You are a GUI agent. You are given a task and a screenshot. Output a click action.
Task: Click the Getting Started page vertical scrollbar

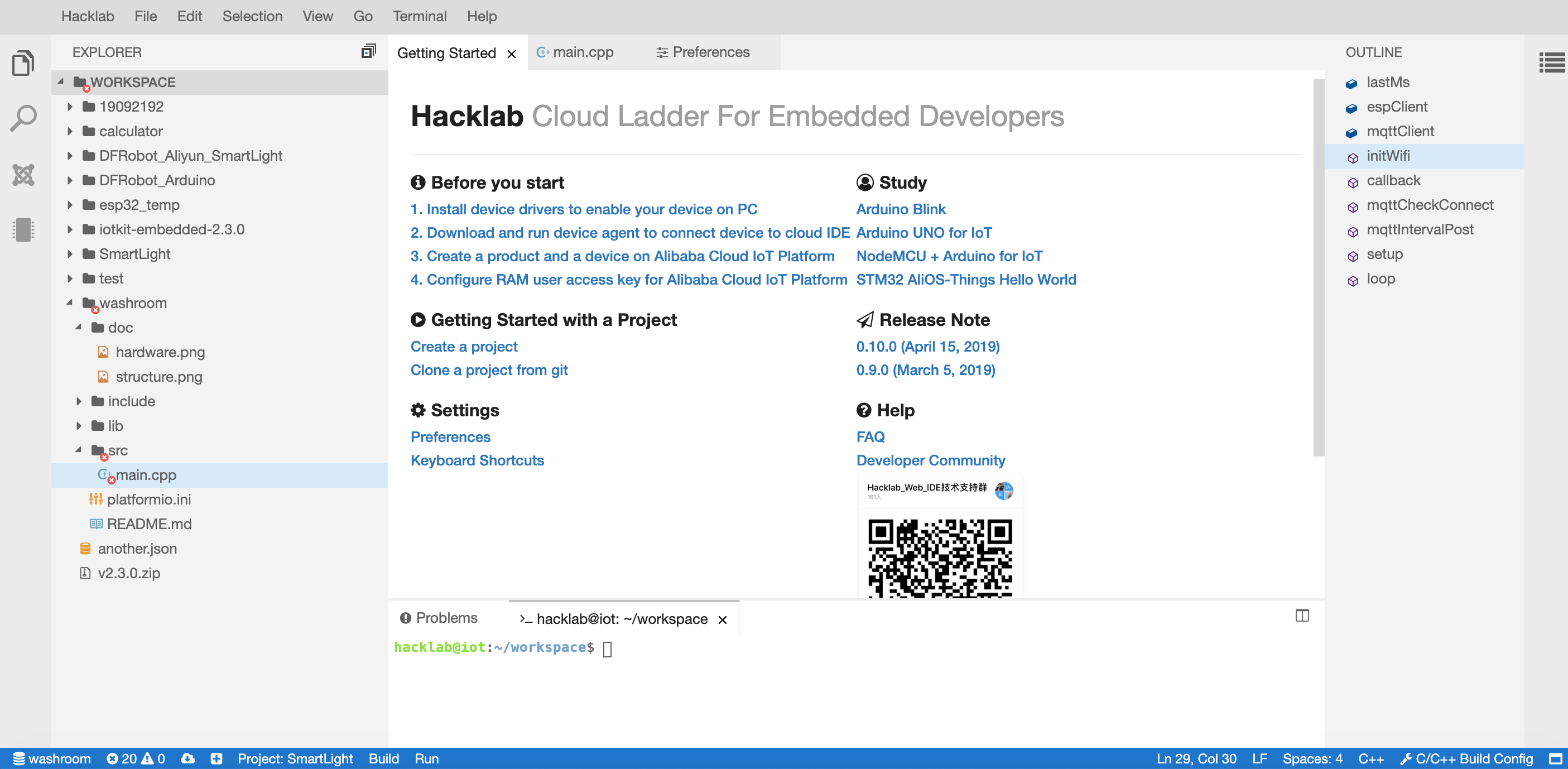(1319, 268)
